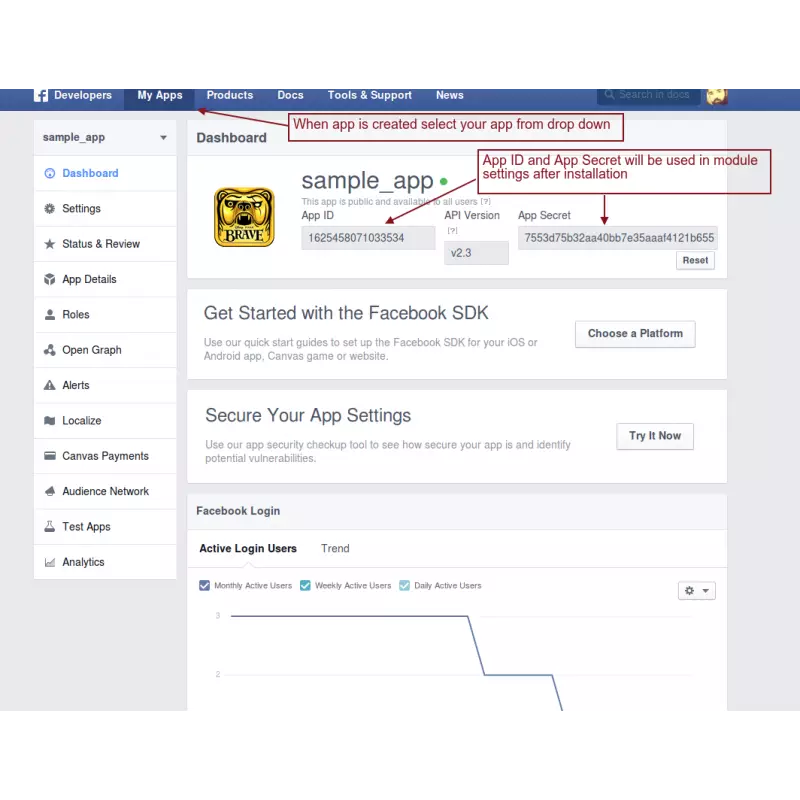Image resolution: width=800 pixels, height=800 pixels.
Task: Click the Status & Review star icon
Action: 49,244
